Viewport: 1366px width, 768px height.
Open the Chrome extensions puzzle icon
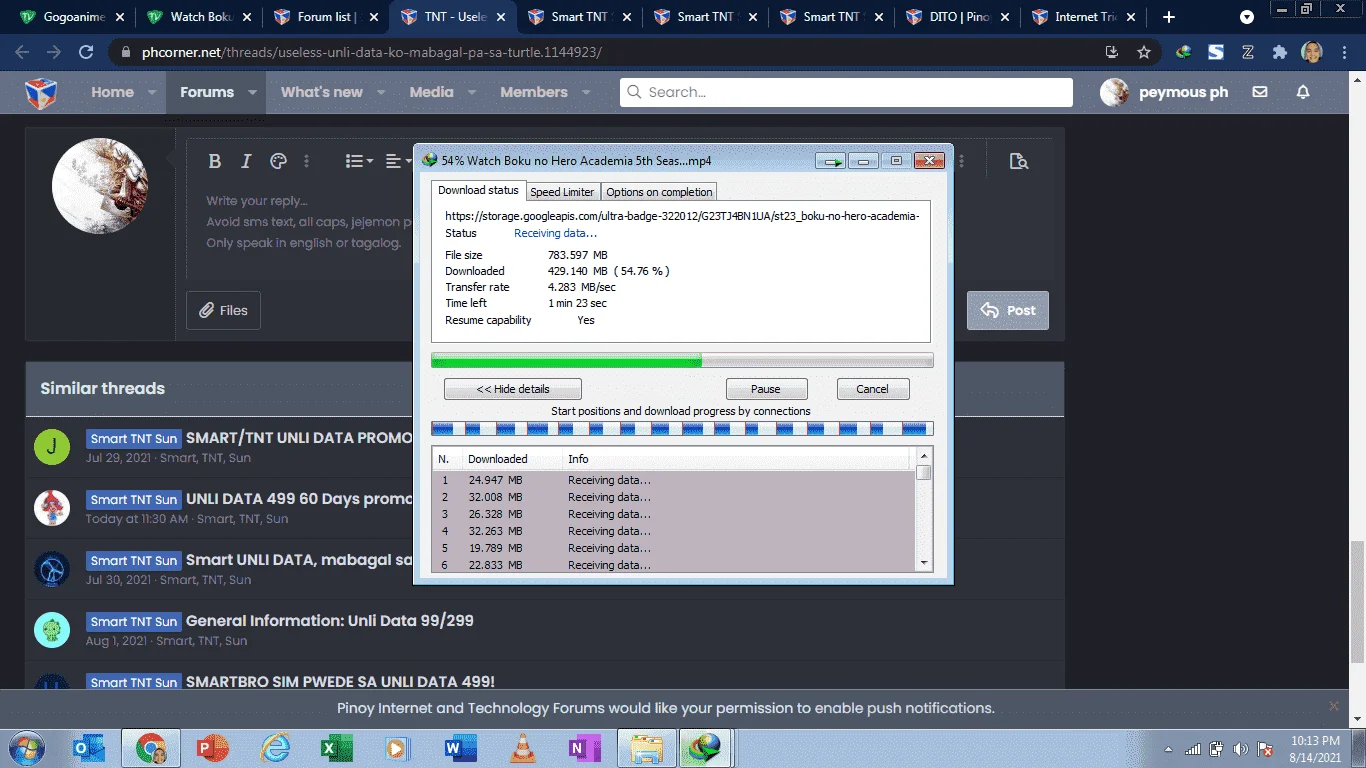[1279, 52]
